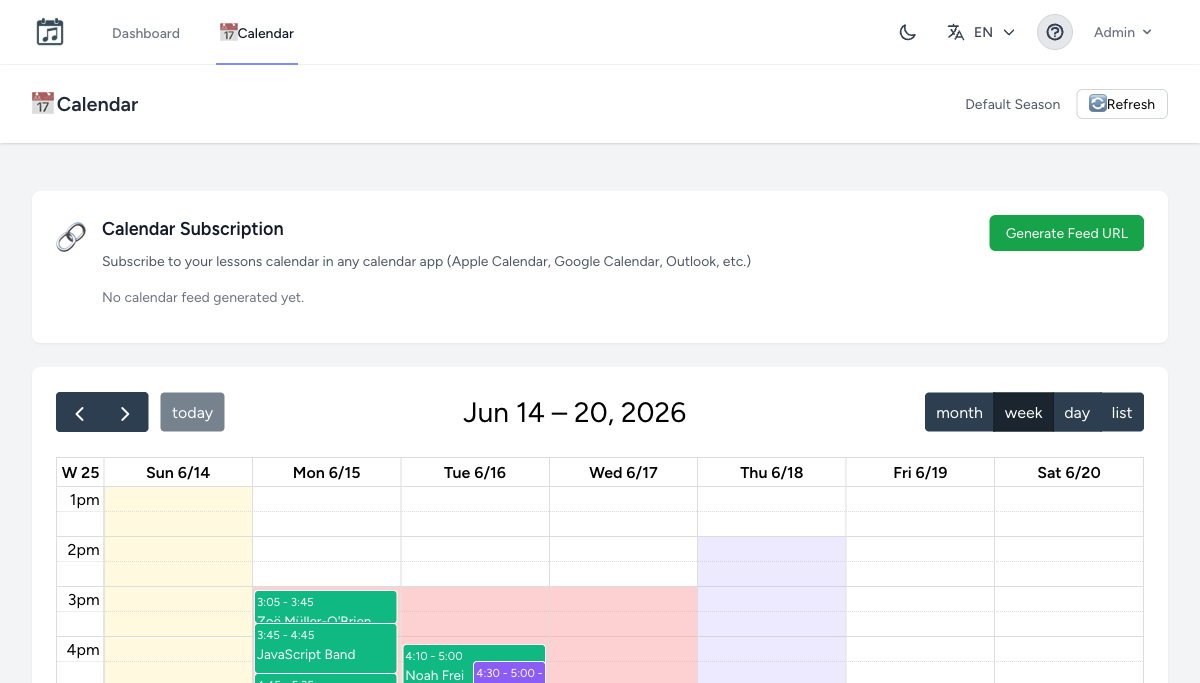Go to previous week arrow
The width and height of the screenshot is (1200, 683).
[79, 412]
